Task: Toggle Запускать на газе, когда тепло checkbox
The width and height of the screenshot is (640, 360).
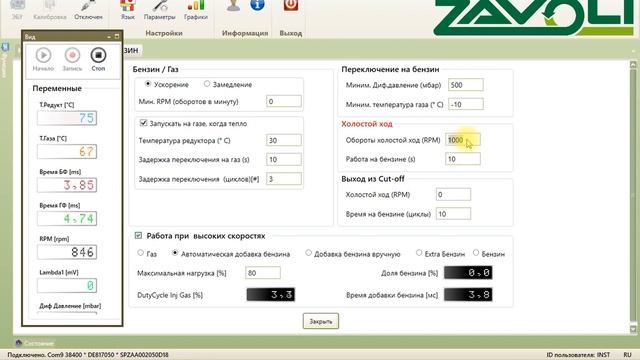Action: pos(143,122)
